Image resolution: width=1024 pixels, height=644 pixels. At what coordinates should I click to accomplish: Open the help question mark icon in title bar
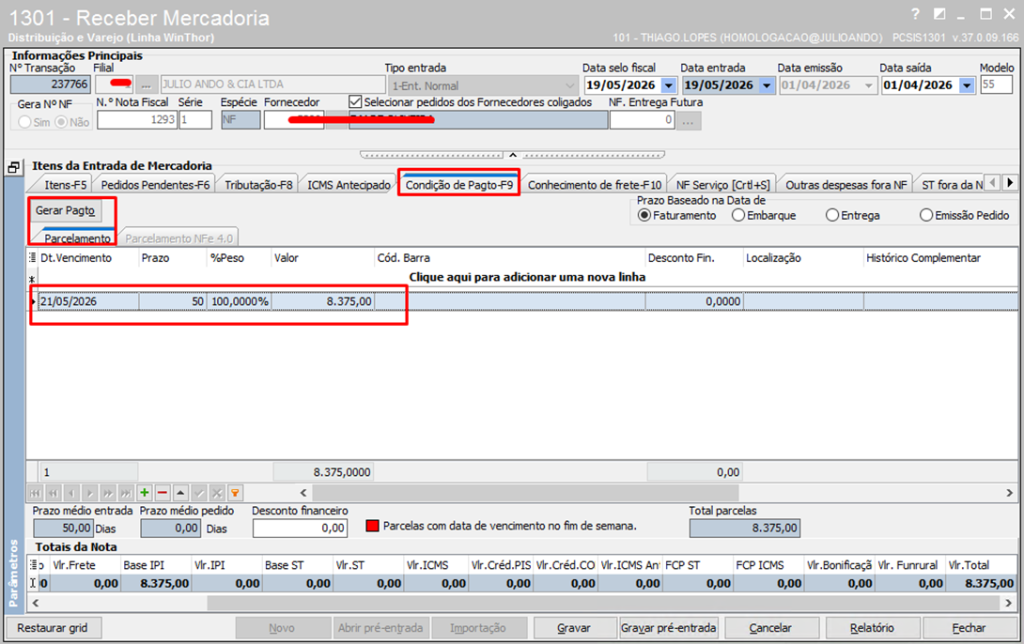pyautogui.click(x=915, y=14)
